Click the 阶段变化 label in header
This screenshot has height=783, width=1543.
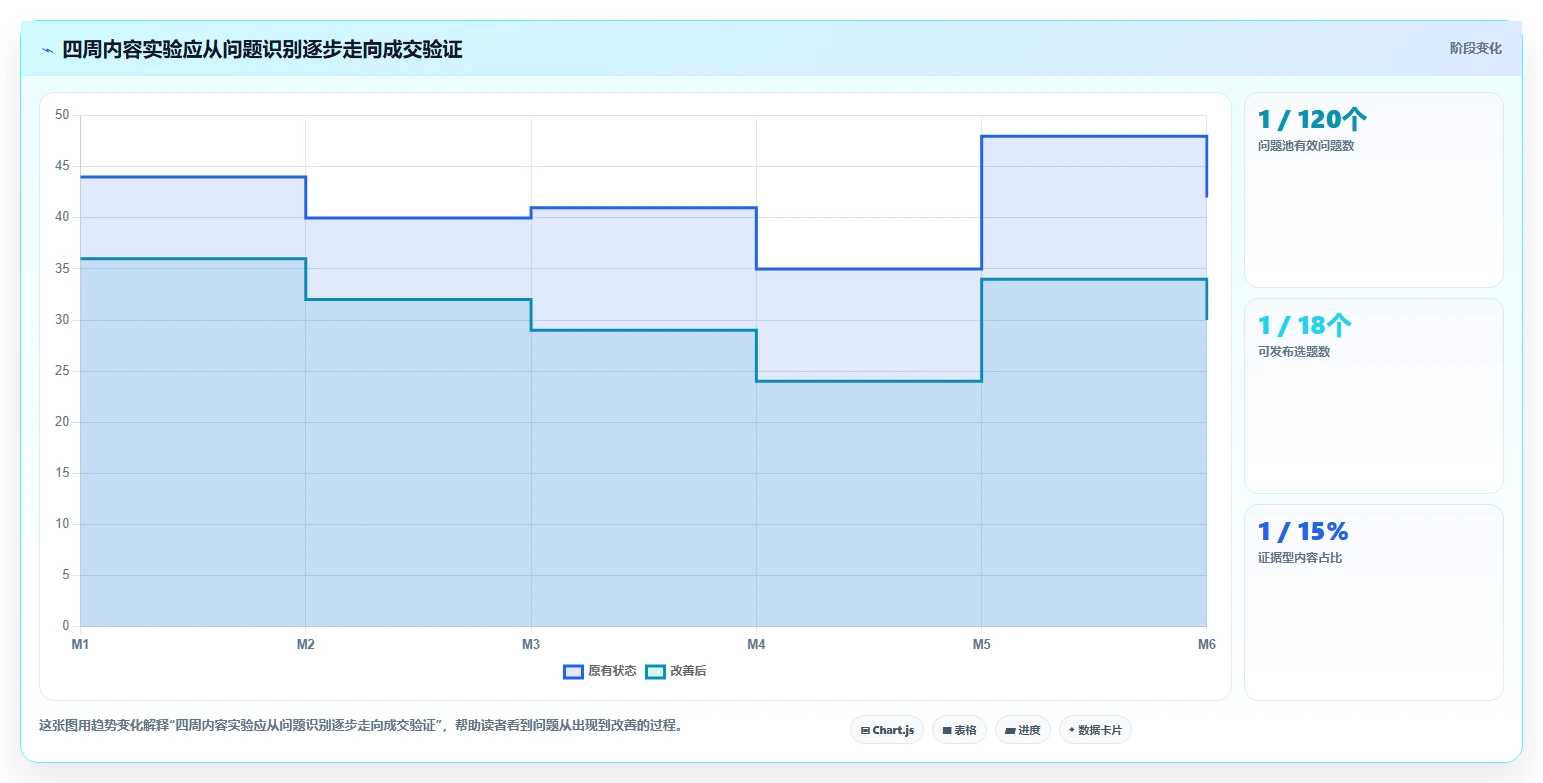[1476, 48]
